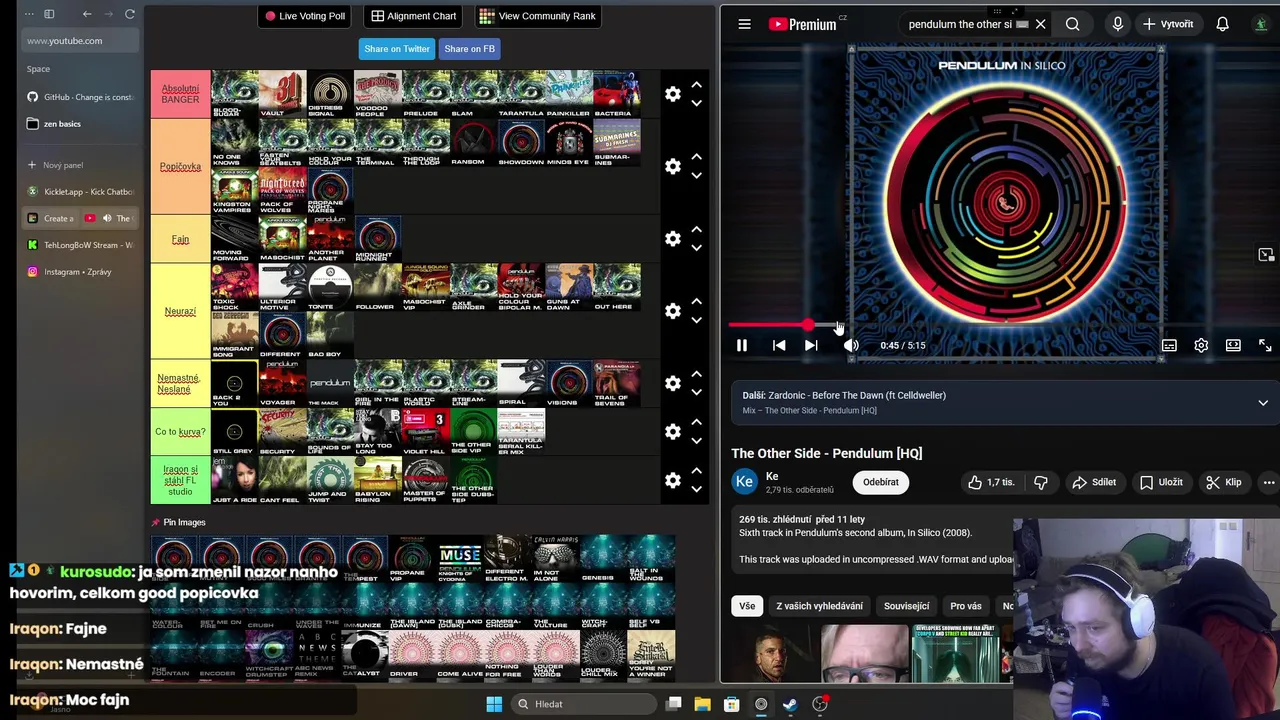
Task: Switch to Instagram Zprávy tab
Action: point(80,272)
